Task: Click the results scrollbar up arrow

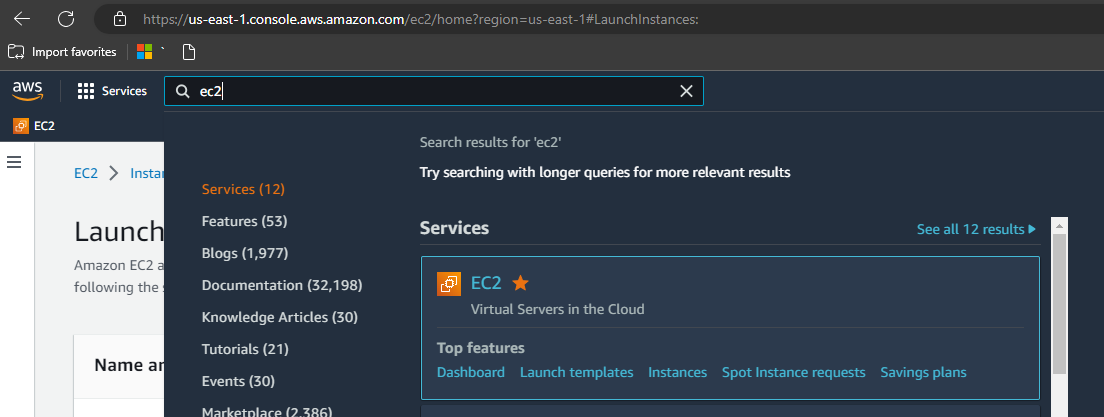Action: pos(1060,225)
